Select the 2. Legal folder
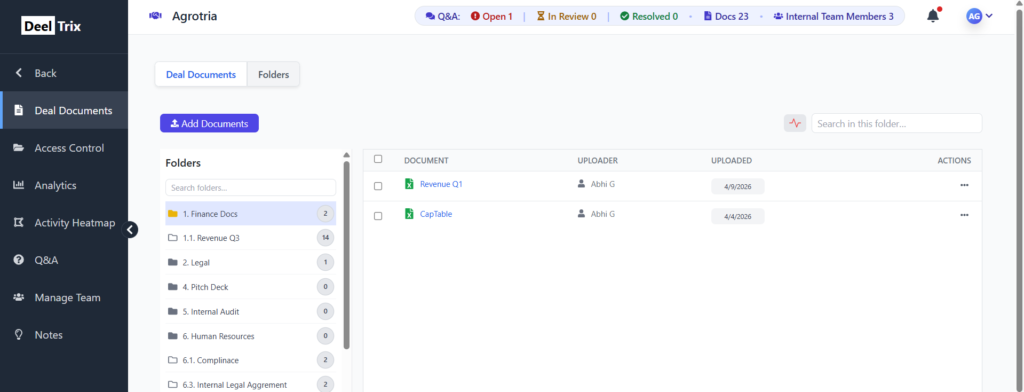The height and width of the screenshot is (392, 1024). click(251, 263)
